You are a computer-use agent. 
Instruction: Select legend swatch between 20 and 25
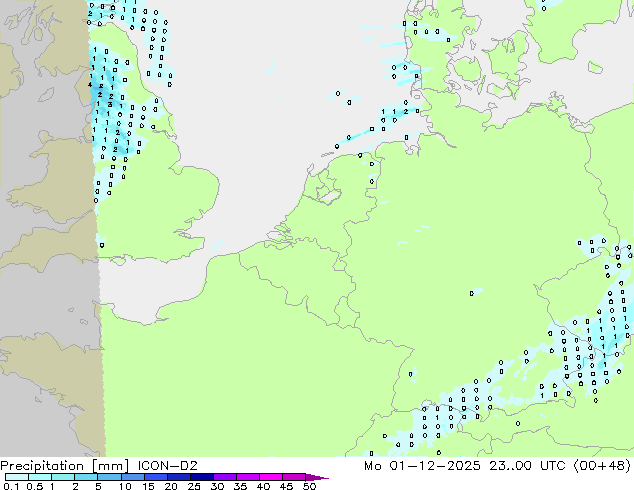point(178,477)
